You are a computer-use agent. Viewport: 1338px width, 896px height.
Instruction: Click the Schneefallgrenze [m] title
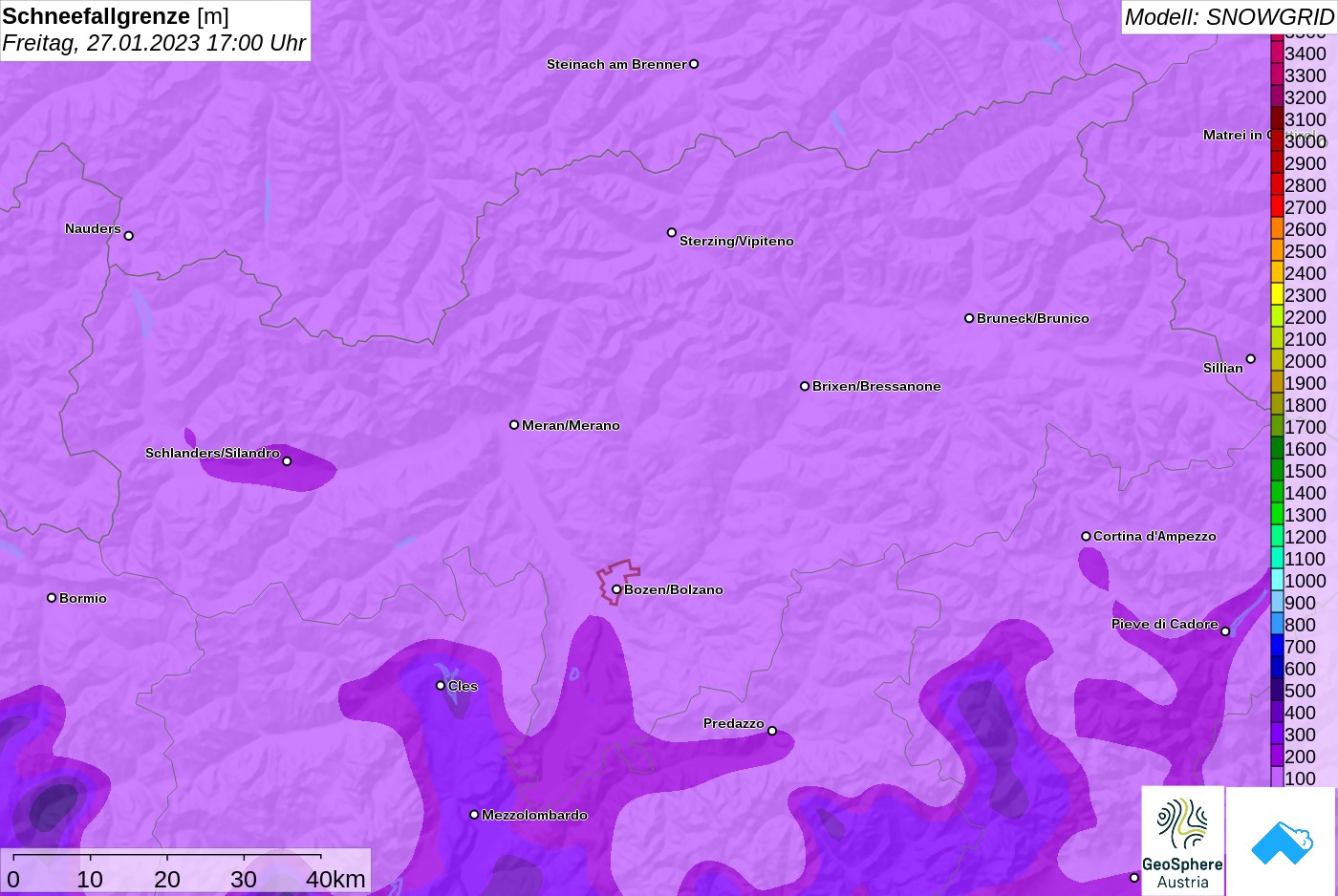click(116, 16)
